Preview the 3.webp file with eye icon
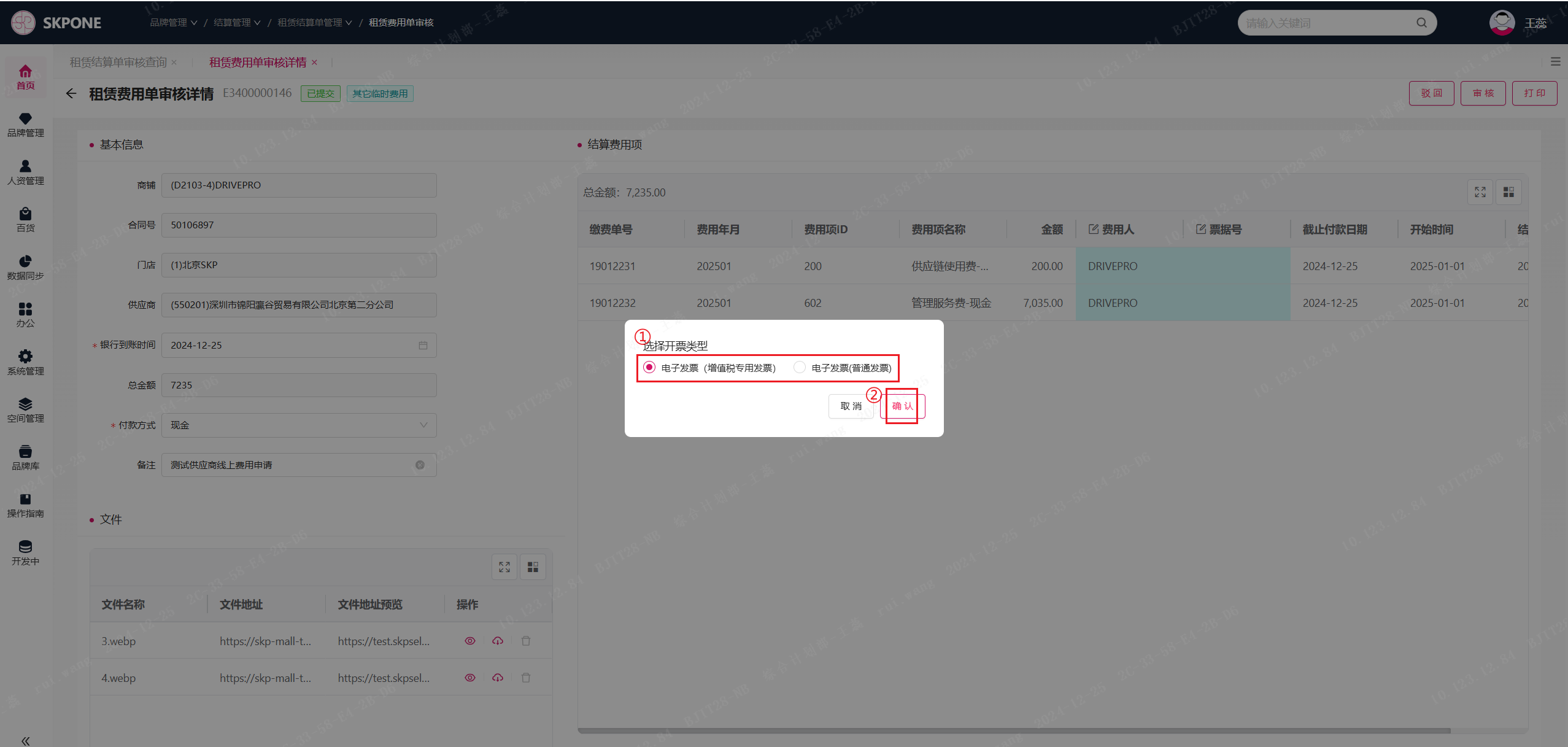Viewport: 1568px width, 747px height. (x=470, y=641)
